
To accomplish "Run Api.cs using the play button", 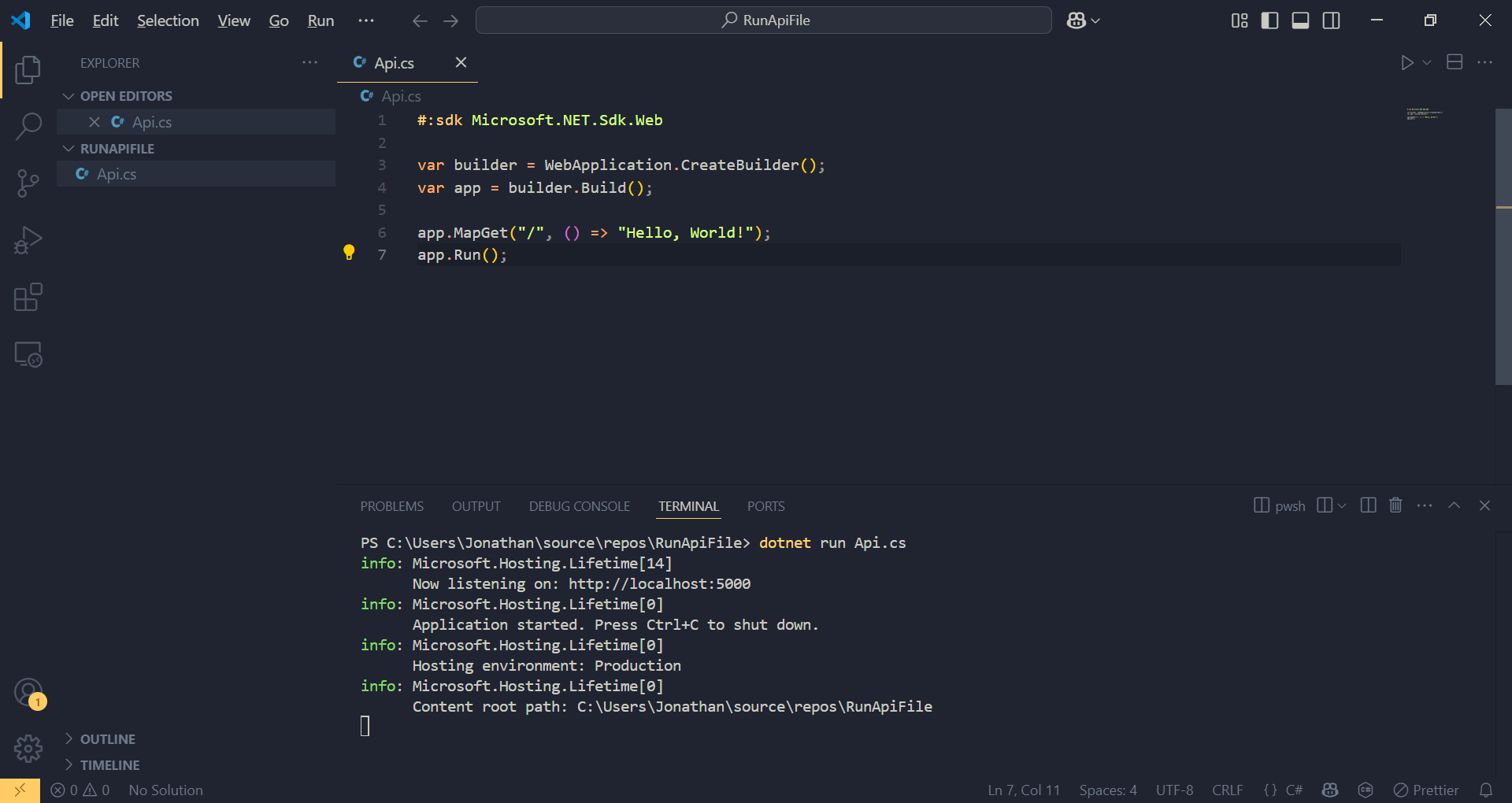I will pyautogui.click(x=1408, y=62).
